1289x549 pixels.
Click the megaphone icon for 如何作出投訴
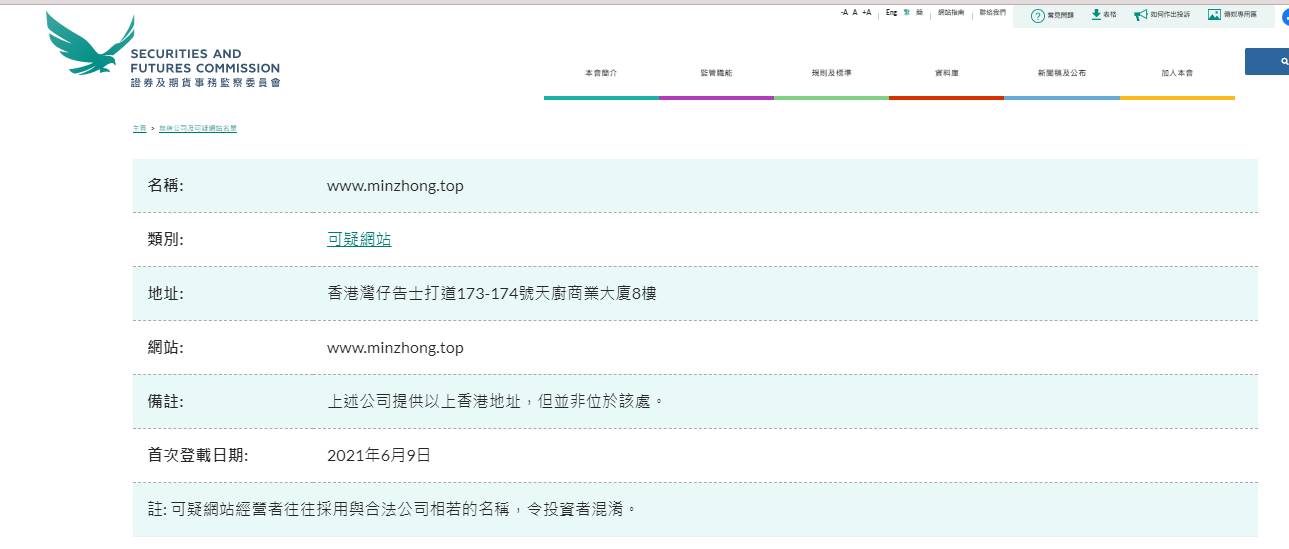click(x=1140, y=15)
